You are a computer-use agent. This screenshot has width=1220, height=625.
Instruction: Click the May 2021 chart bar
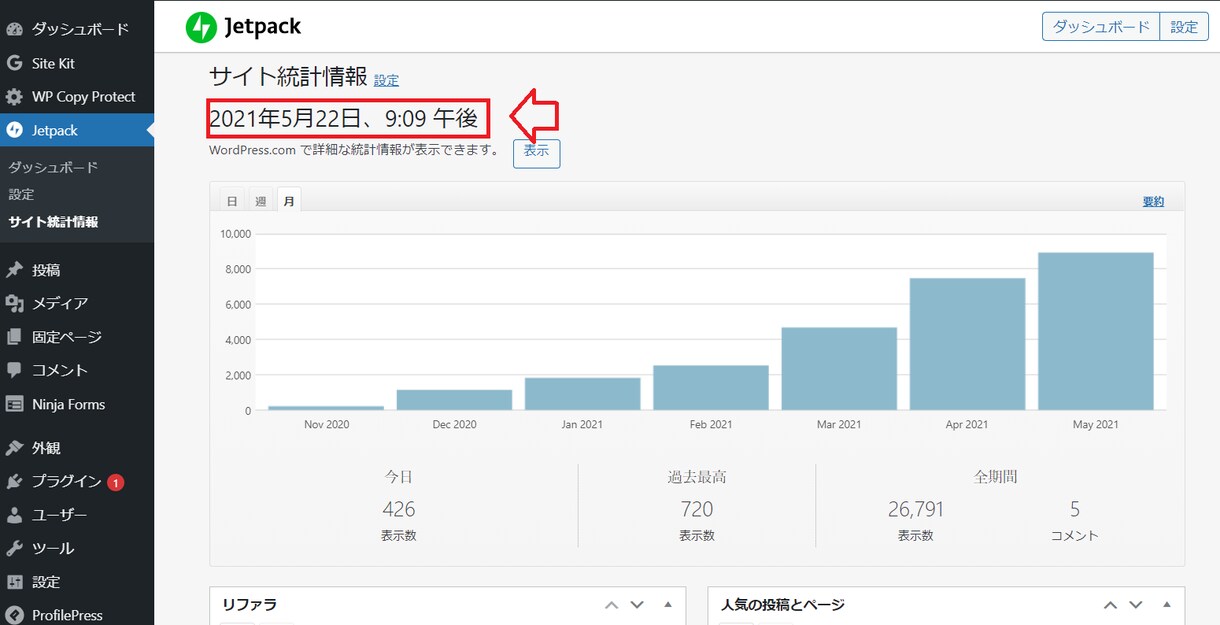1096,331
